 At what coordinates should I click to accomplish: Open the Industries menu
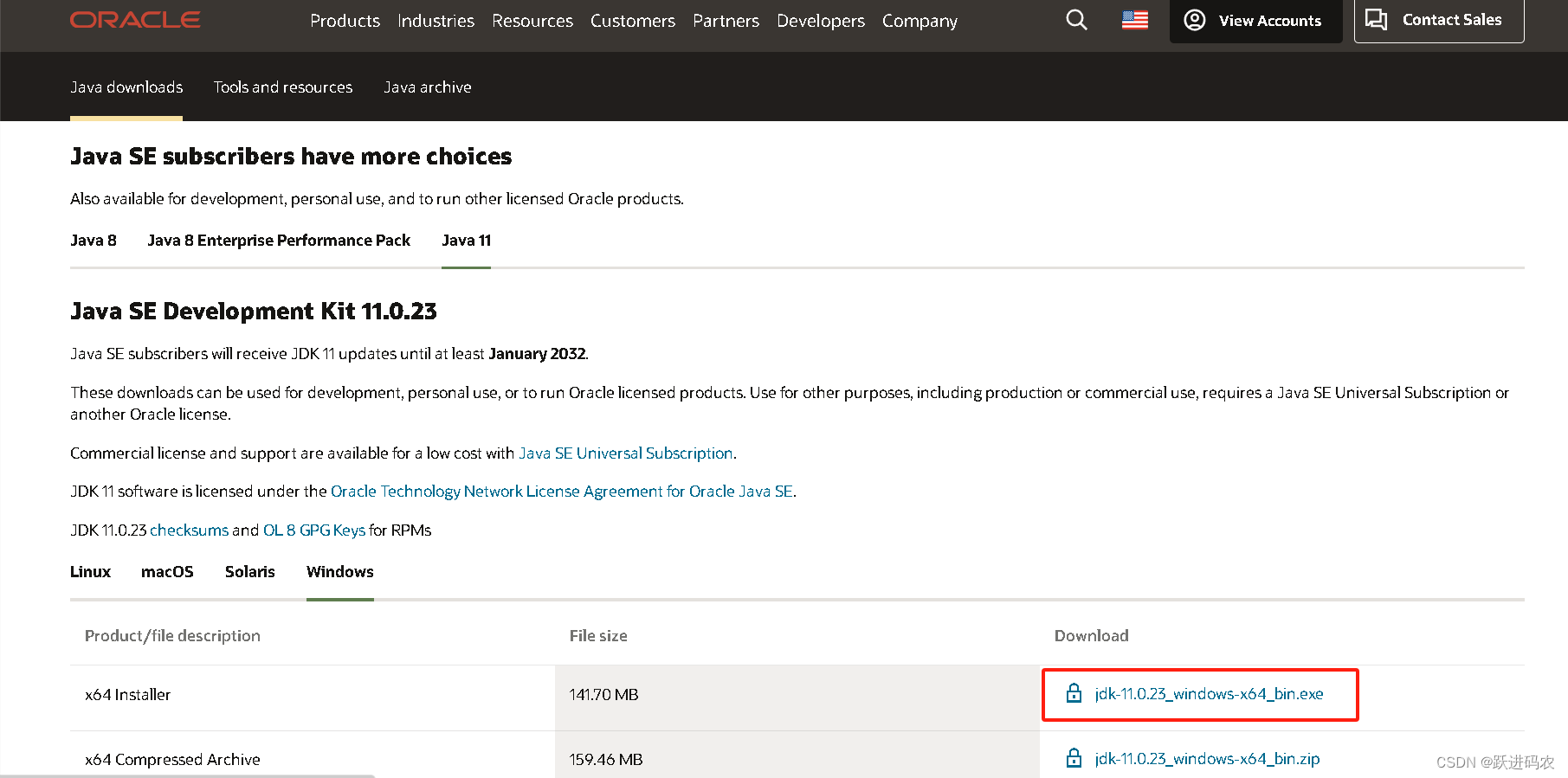436,21
